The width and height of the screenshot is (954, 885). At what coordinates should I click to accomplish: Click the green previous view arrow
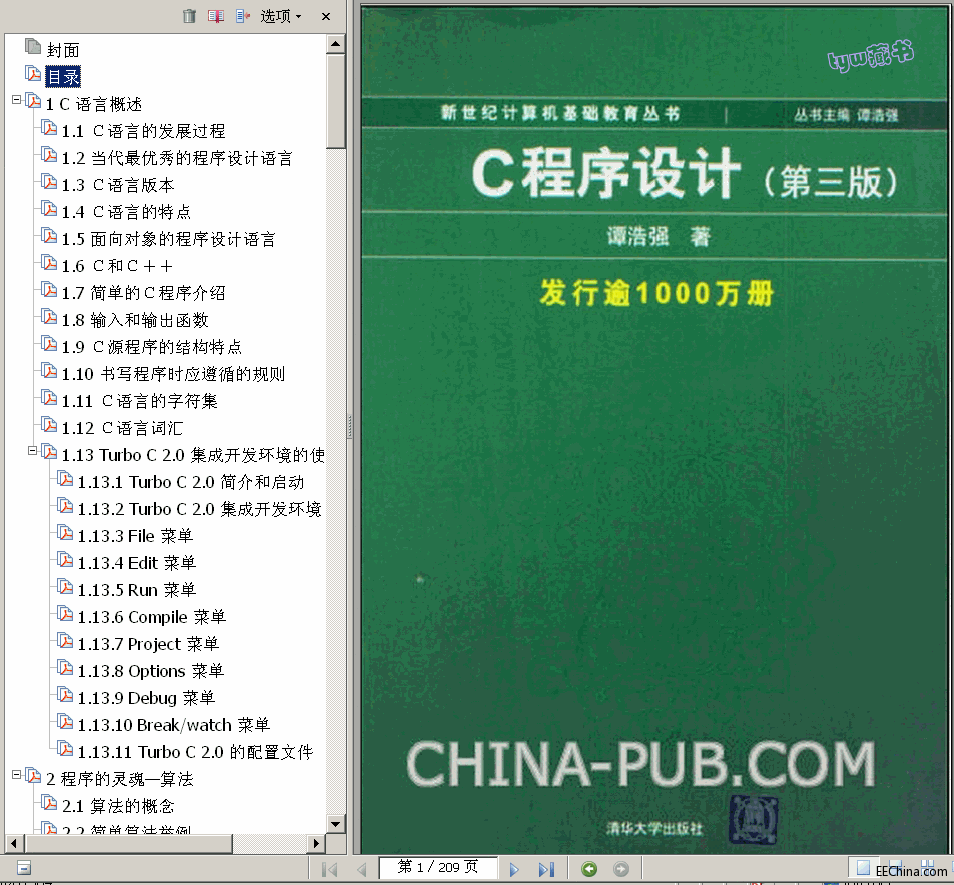point(589,868)
